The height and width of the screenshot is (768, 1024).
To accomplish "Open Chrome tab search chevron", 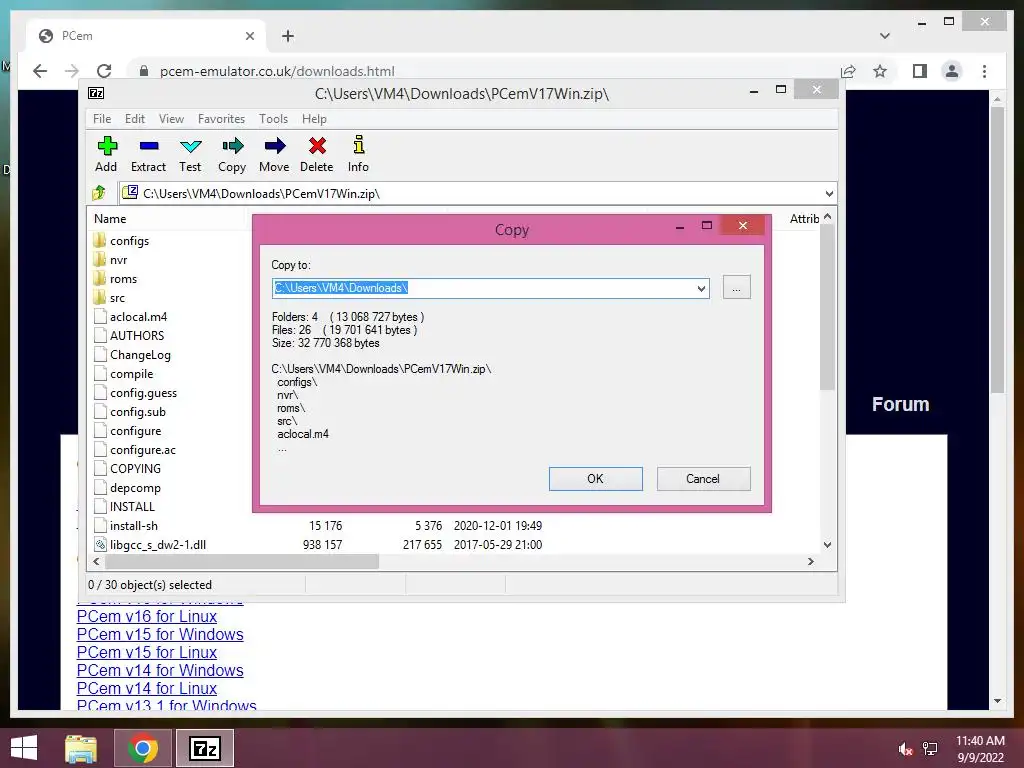I will [x=885, y=36].
